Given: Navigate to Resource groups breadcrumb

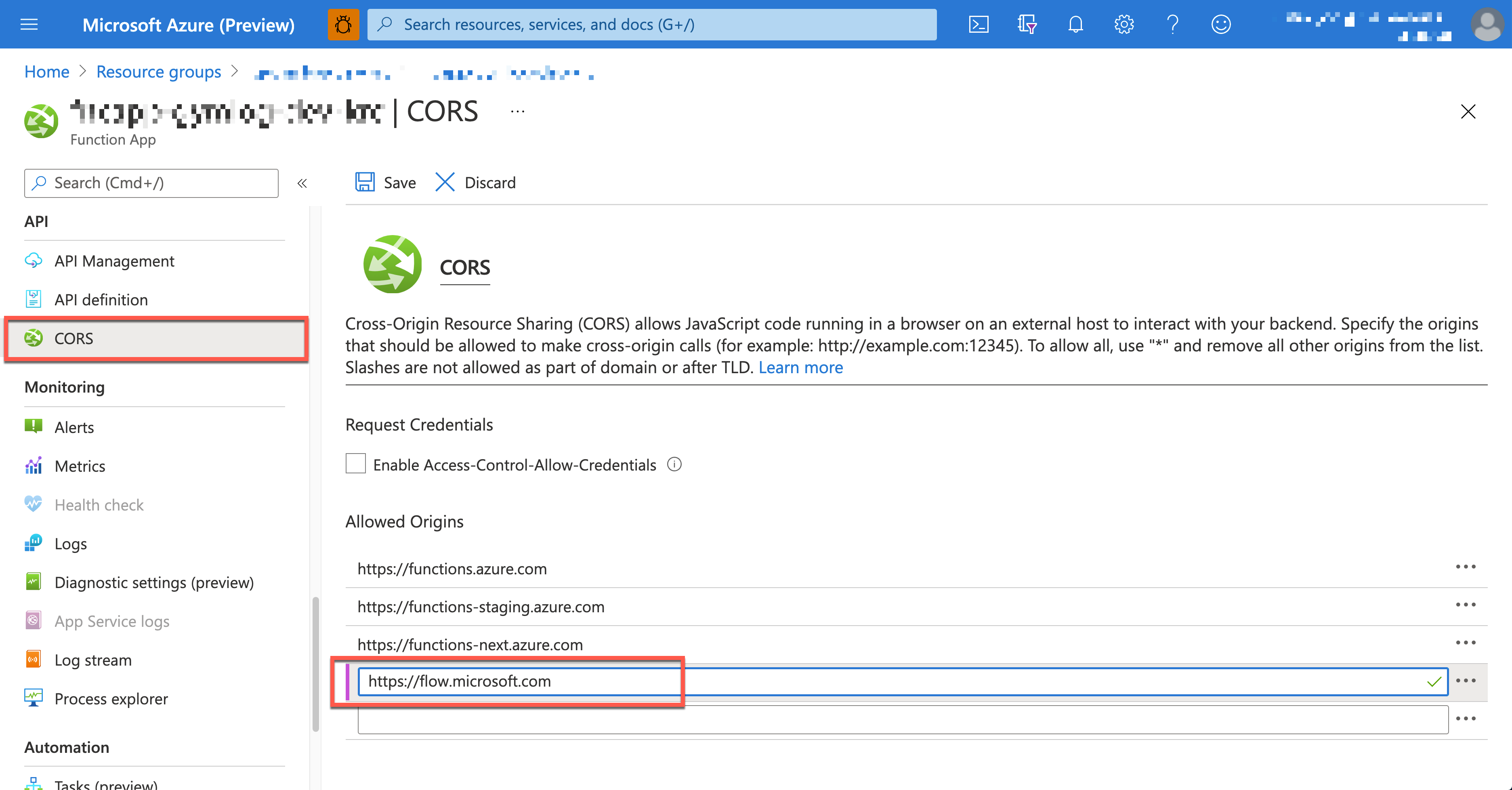Looking at the screenshot, I should point(158,71).
